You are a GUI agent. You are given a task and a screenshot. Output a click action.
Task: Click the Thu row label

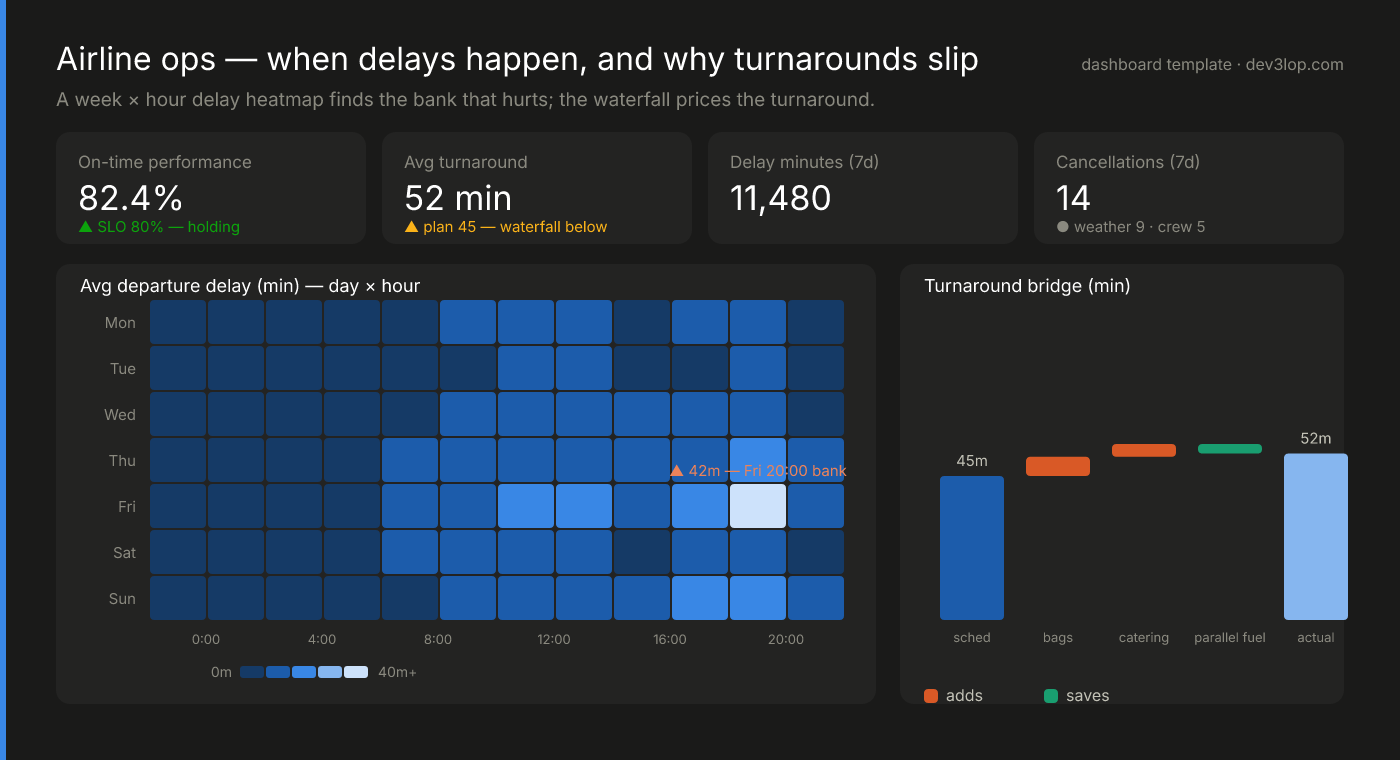tap(122, 461)
